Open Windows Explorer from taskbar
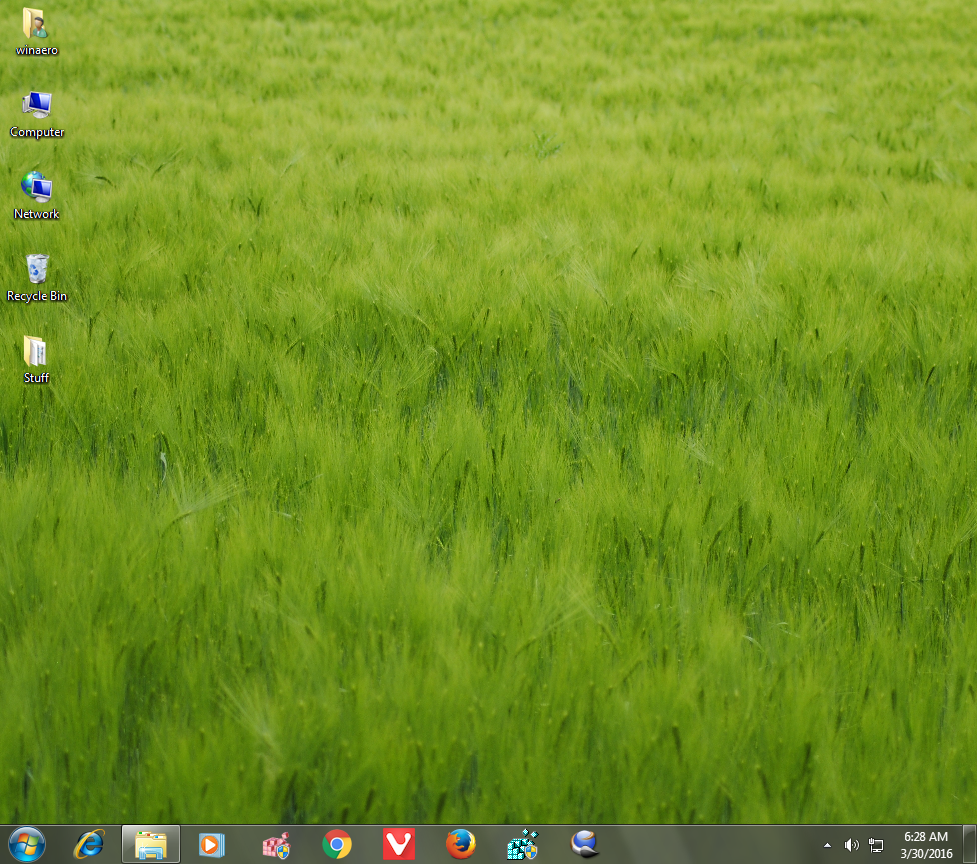Screen dimensions: 977x864 pyautogui.click(x=151, y=845)
